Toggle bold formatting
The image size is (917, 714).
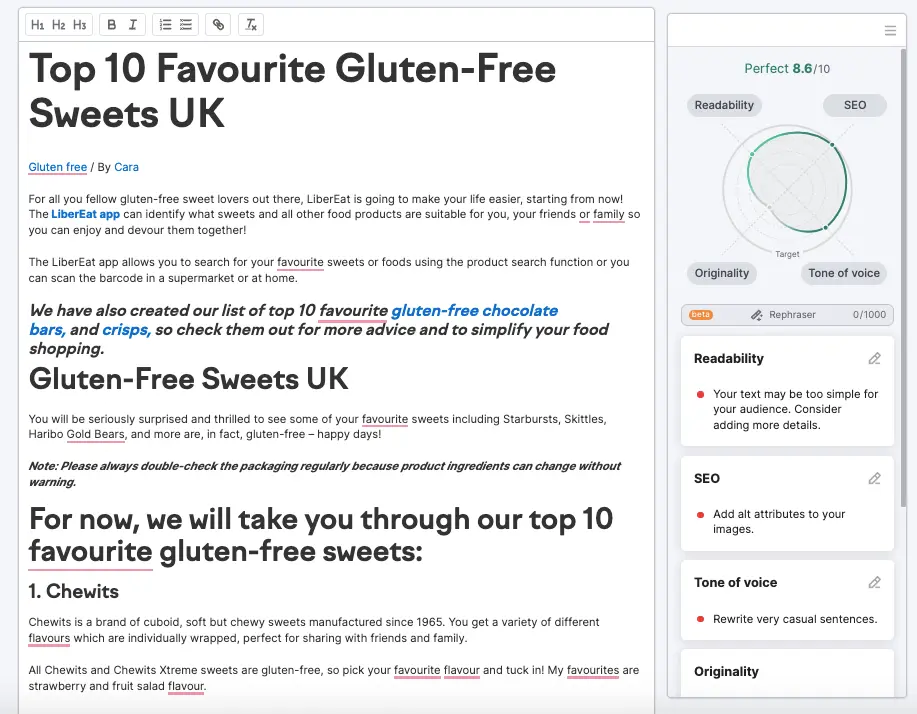112,25
